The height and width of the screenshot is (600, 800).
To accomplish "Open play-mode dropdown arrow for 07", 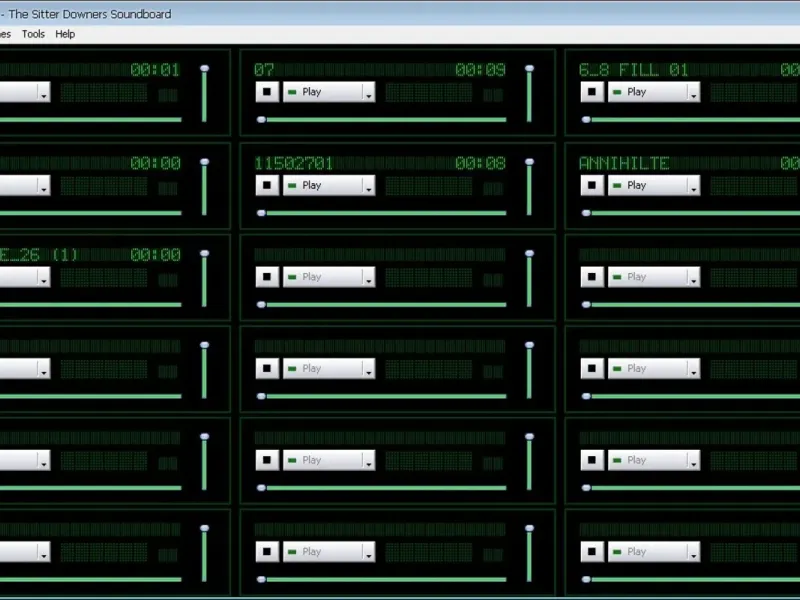I will (369, 92).
